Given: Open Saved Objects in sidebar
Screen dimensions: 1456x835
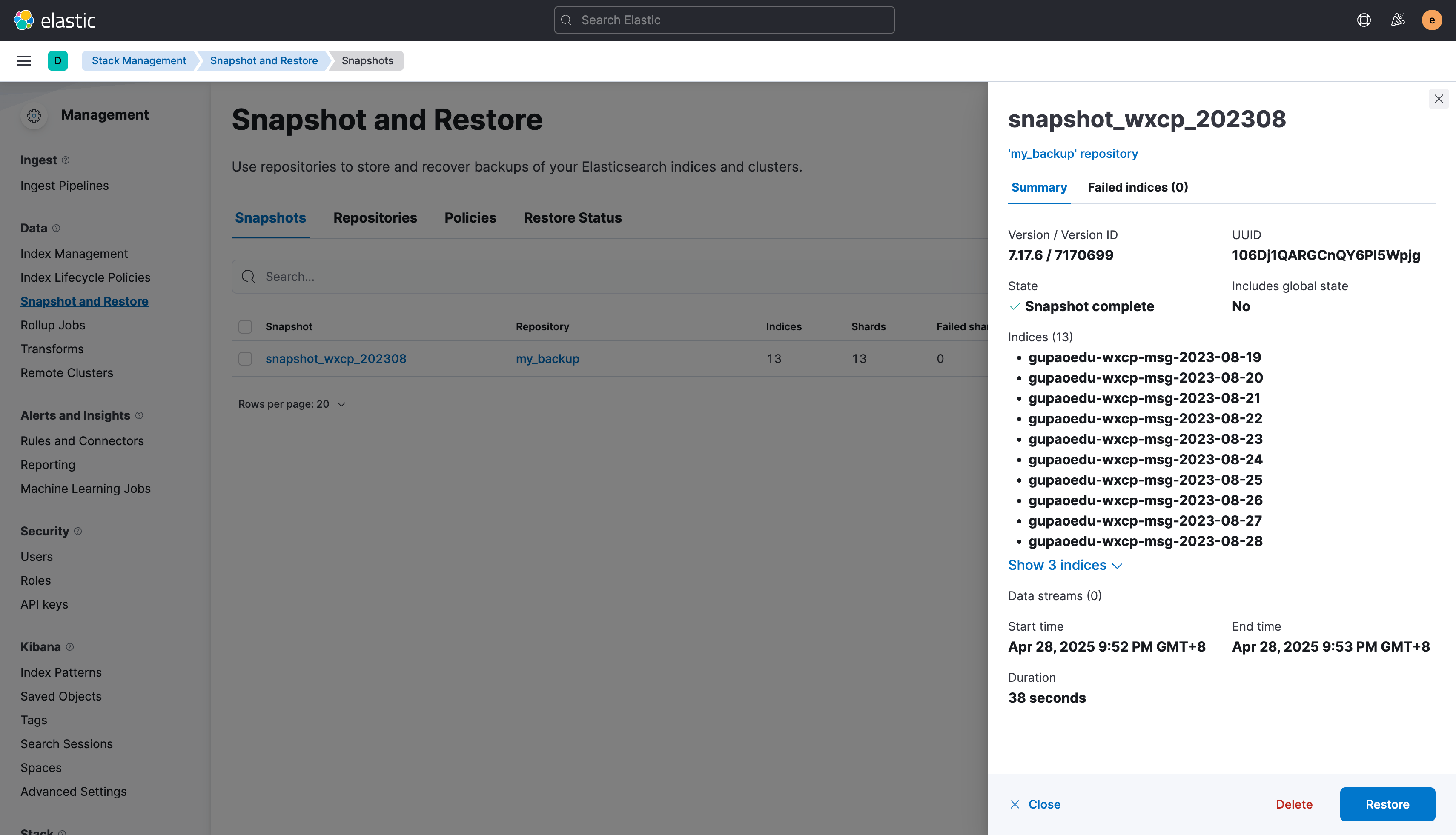Looking at the screenshot, I should [x=61, y=696].
